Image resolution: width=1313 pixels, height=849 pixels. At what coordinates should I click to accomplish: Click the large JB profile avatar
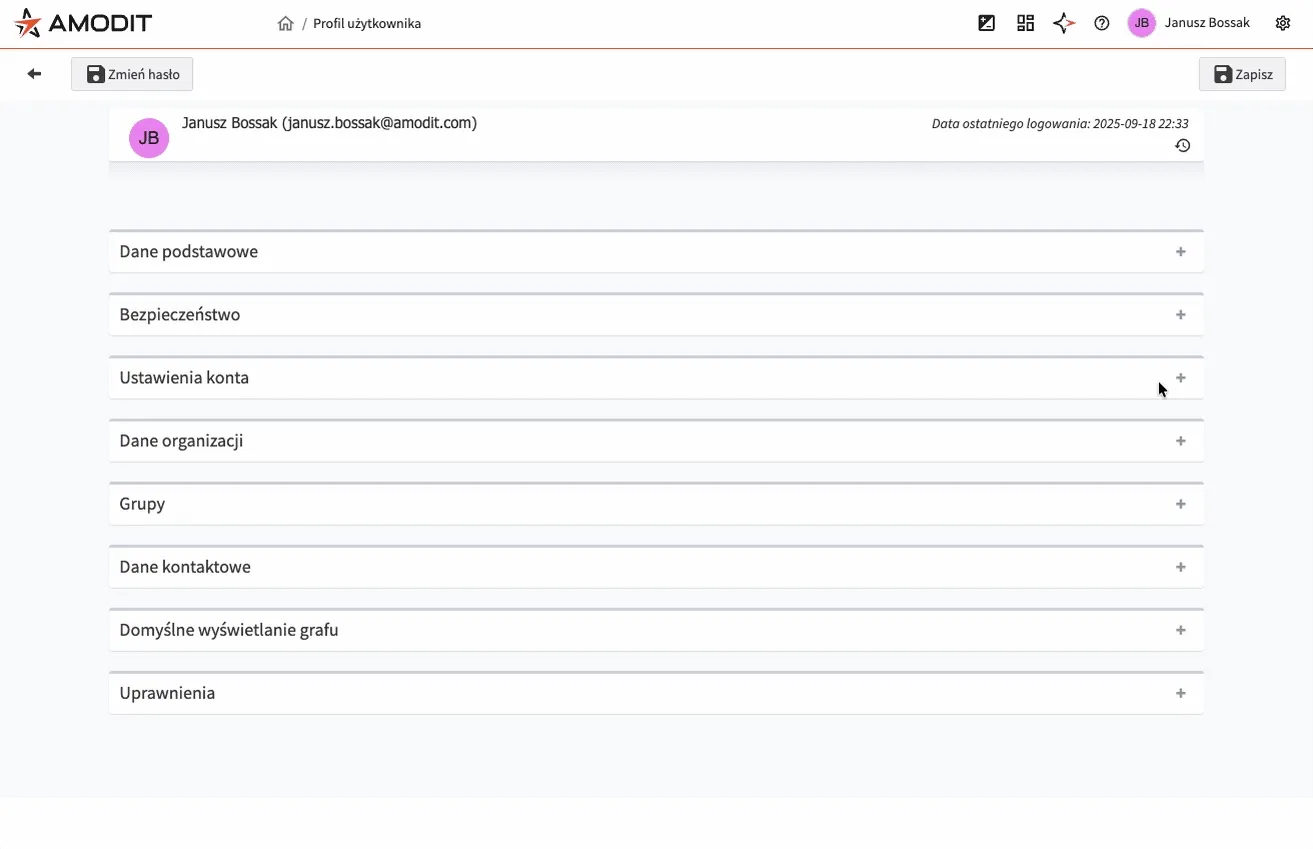(149, 138)
